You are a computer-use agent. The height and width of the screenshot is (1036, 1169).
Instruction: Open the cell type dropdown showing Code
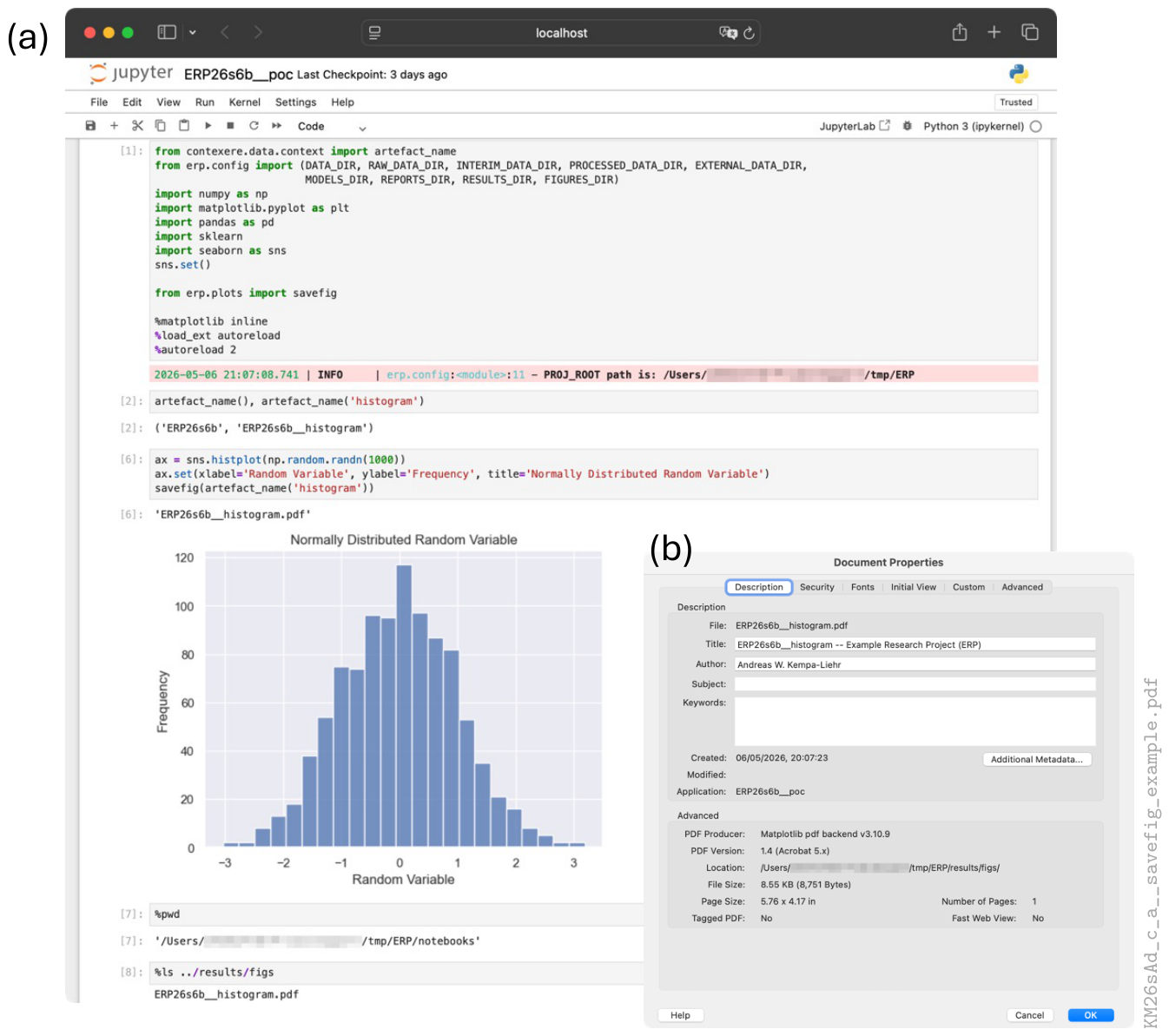click(x=332, y=127)
